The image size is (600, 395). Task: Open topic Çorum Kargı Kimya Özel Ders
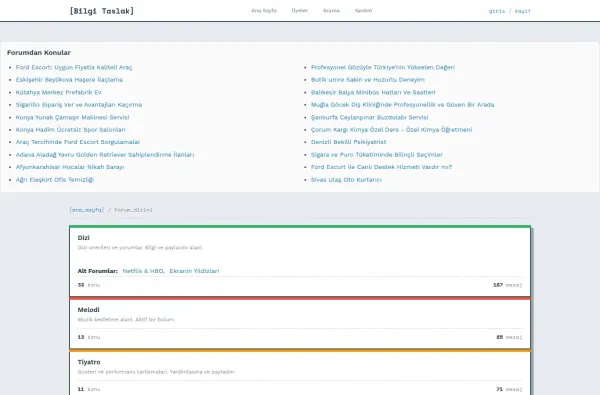[391, 129]
